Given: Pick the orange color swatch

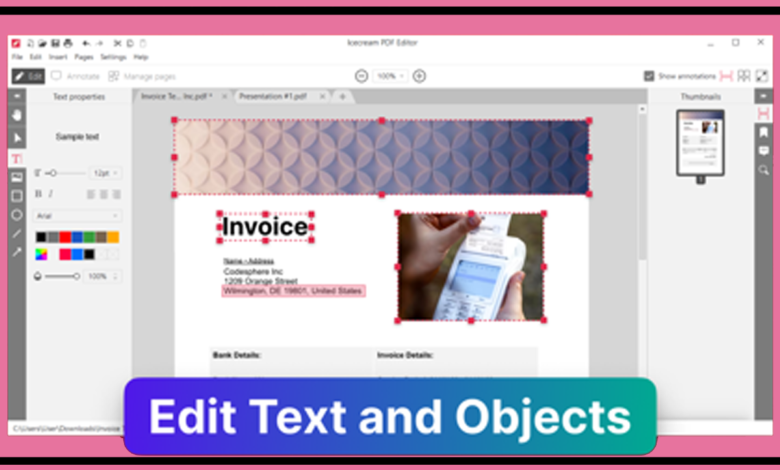Looking at the screenshot, I should (x=113, y=237).
